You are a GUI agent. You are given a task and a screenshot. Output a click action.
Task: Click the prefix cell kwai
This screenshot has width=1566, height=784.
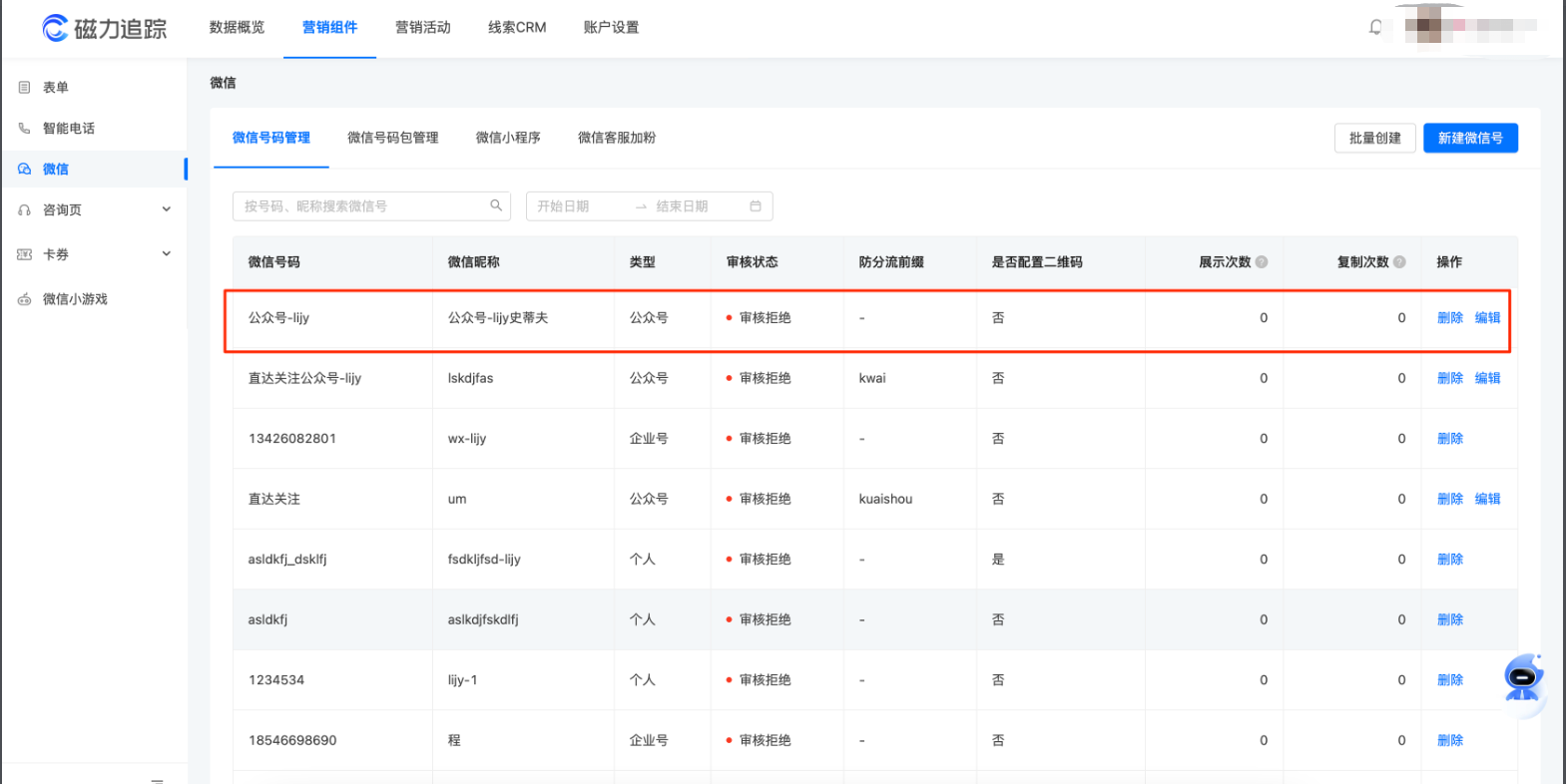(x=871, y=378)
